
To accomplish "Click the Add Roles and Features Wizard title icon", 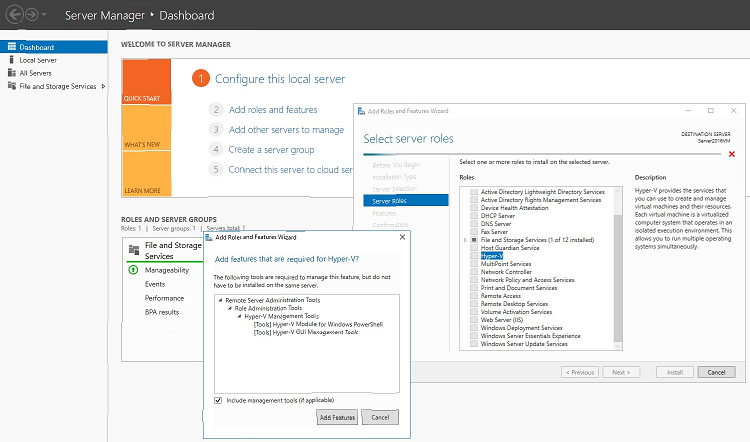I will [x=362, y=111].
